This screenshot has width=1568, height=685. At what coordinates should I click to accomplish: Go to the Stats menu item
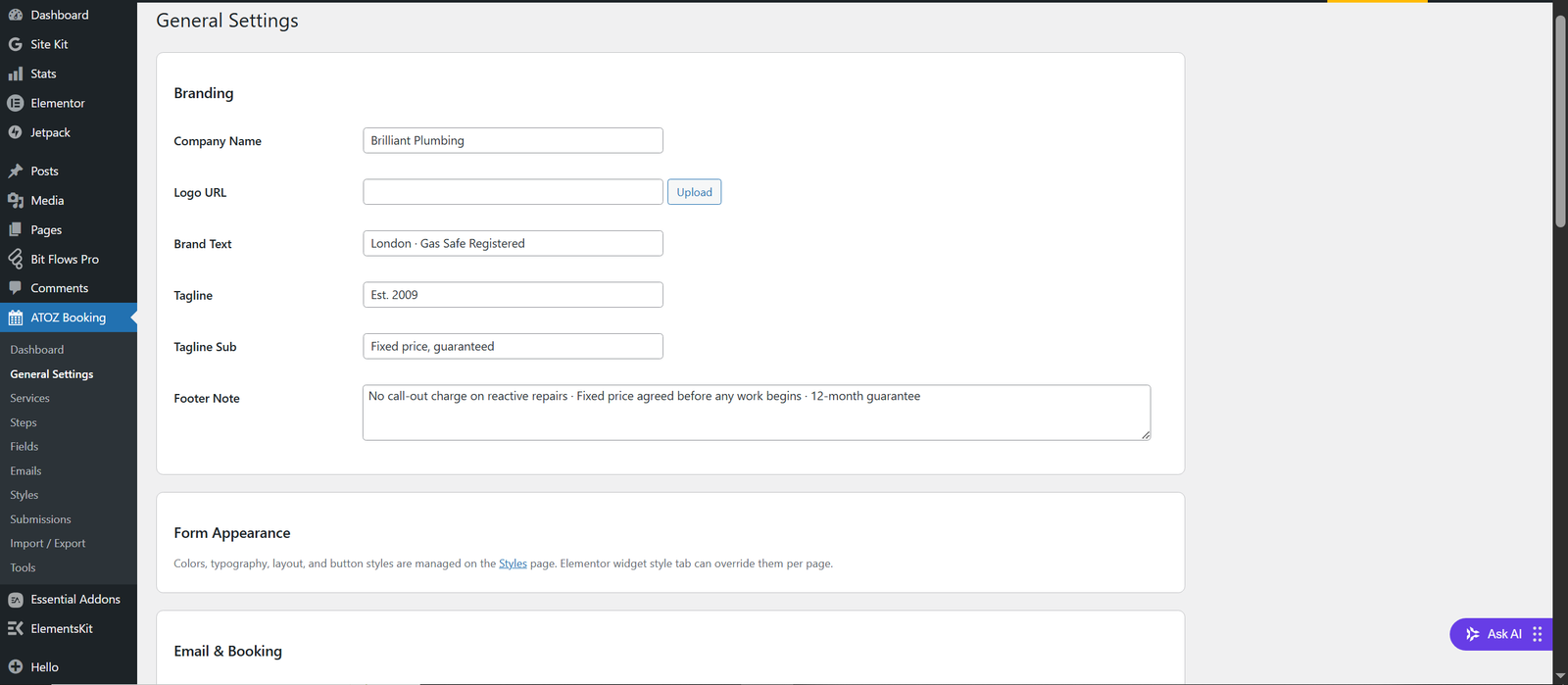tap(69, 73)
